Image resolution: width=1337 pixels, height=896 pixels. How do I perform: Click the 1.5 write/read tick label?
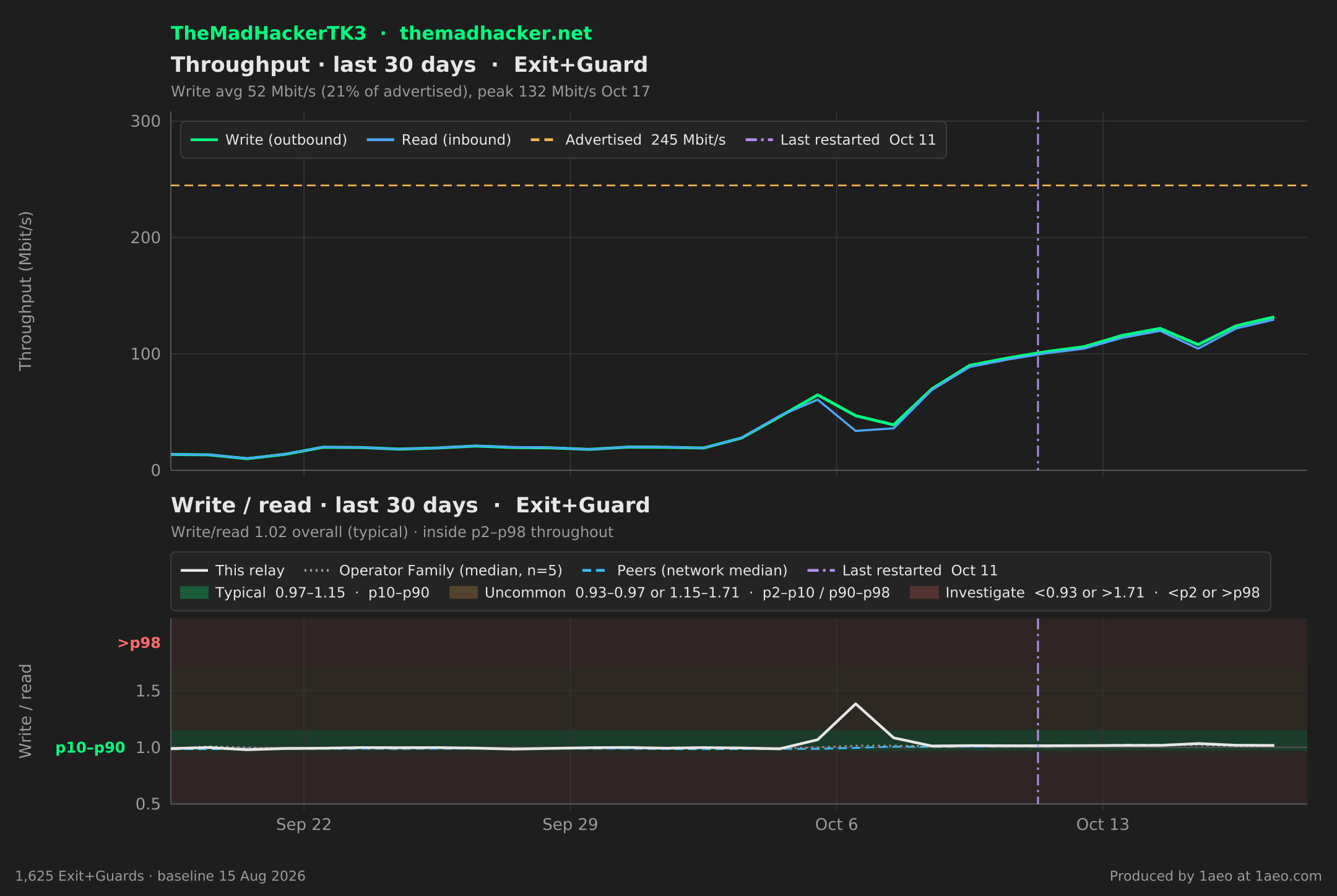pos(148,691)
